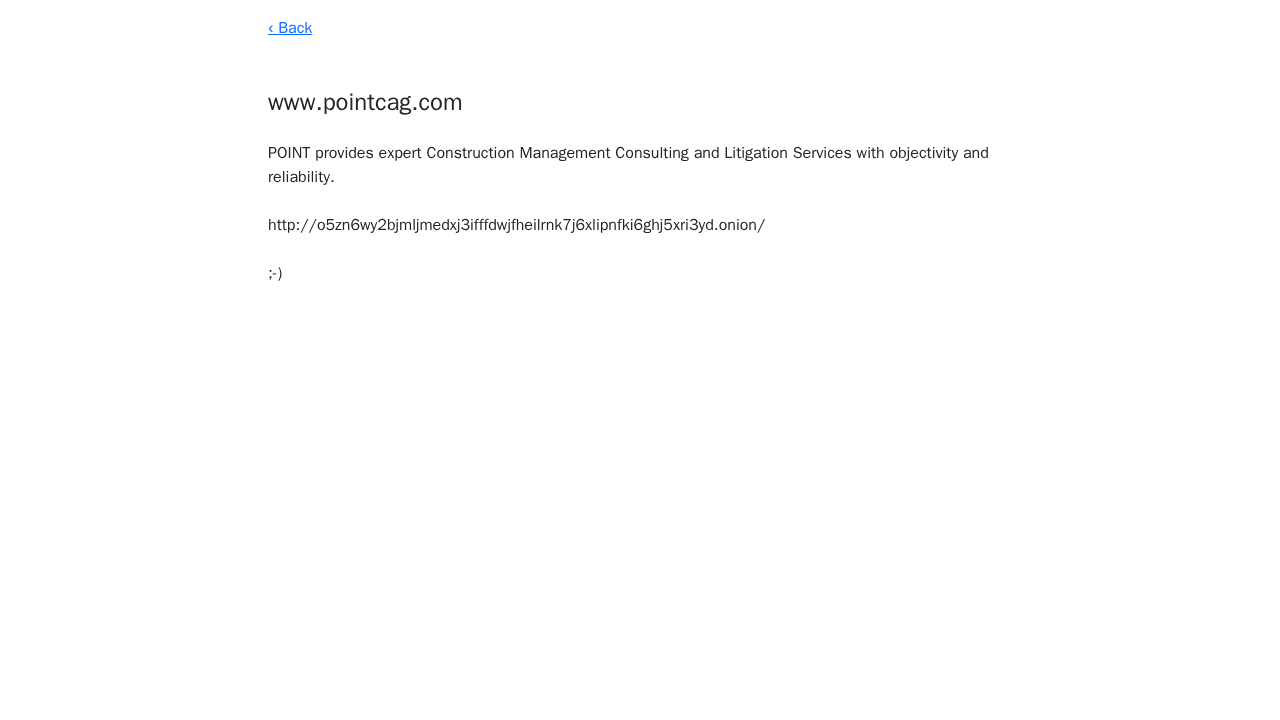
Task: Click the word with before objectivity
Action: pos(870,153)
